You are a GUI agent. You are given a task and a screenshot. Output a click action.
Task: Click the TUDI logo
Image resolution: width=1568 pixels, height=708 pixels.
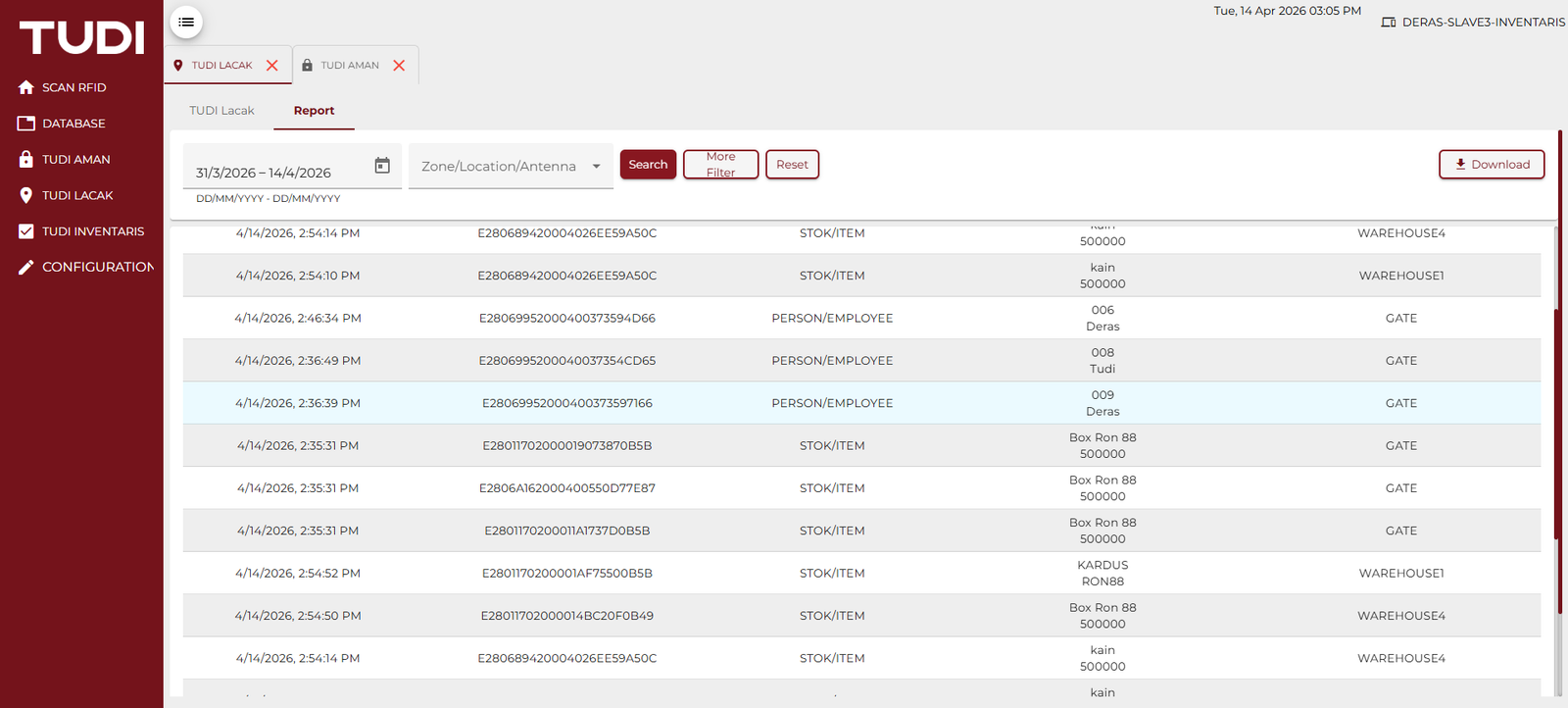[x=82, y=38]
